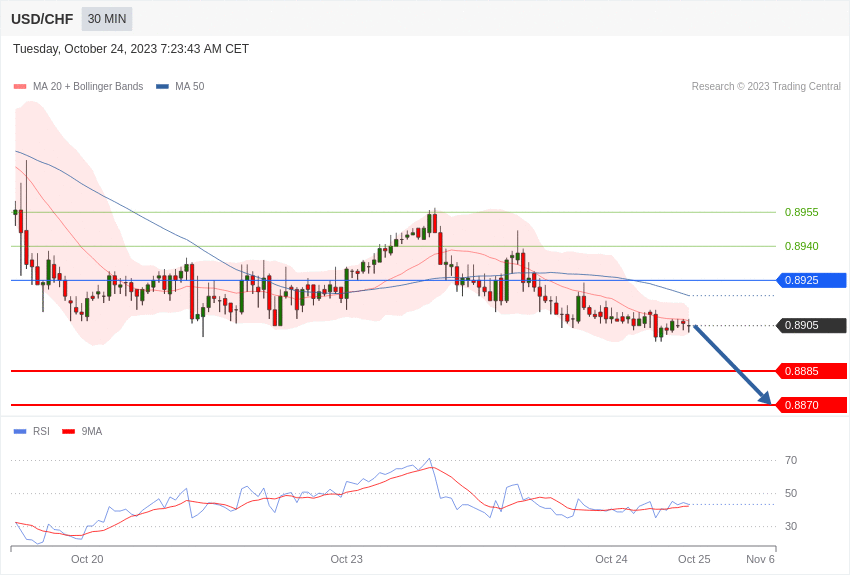Select the RSI legend label
The image size is (850, 576).
(41, 432)
